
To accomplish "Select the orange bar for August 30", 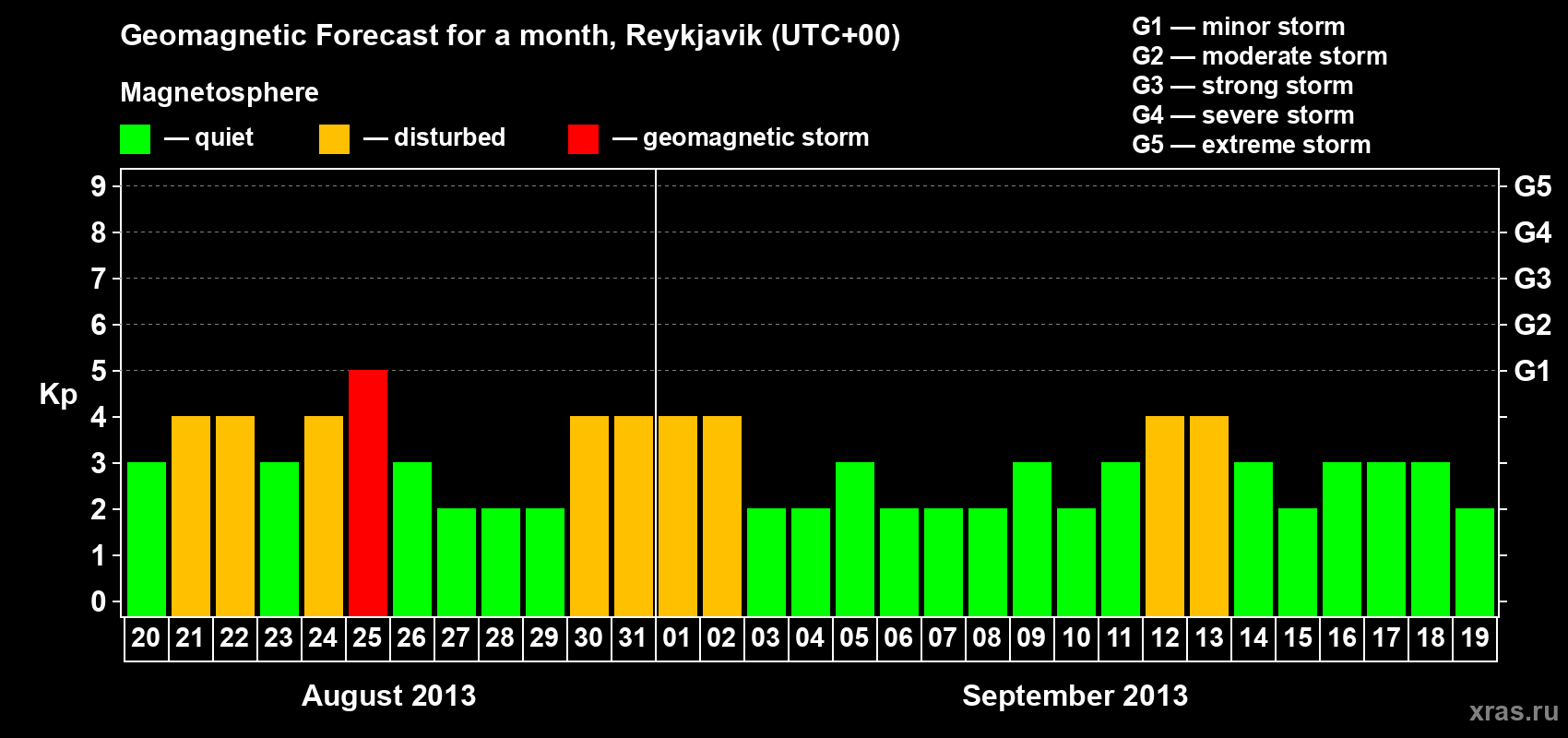I will [589, 517].
